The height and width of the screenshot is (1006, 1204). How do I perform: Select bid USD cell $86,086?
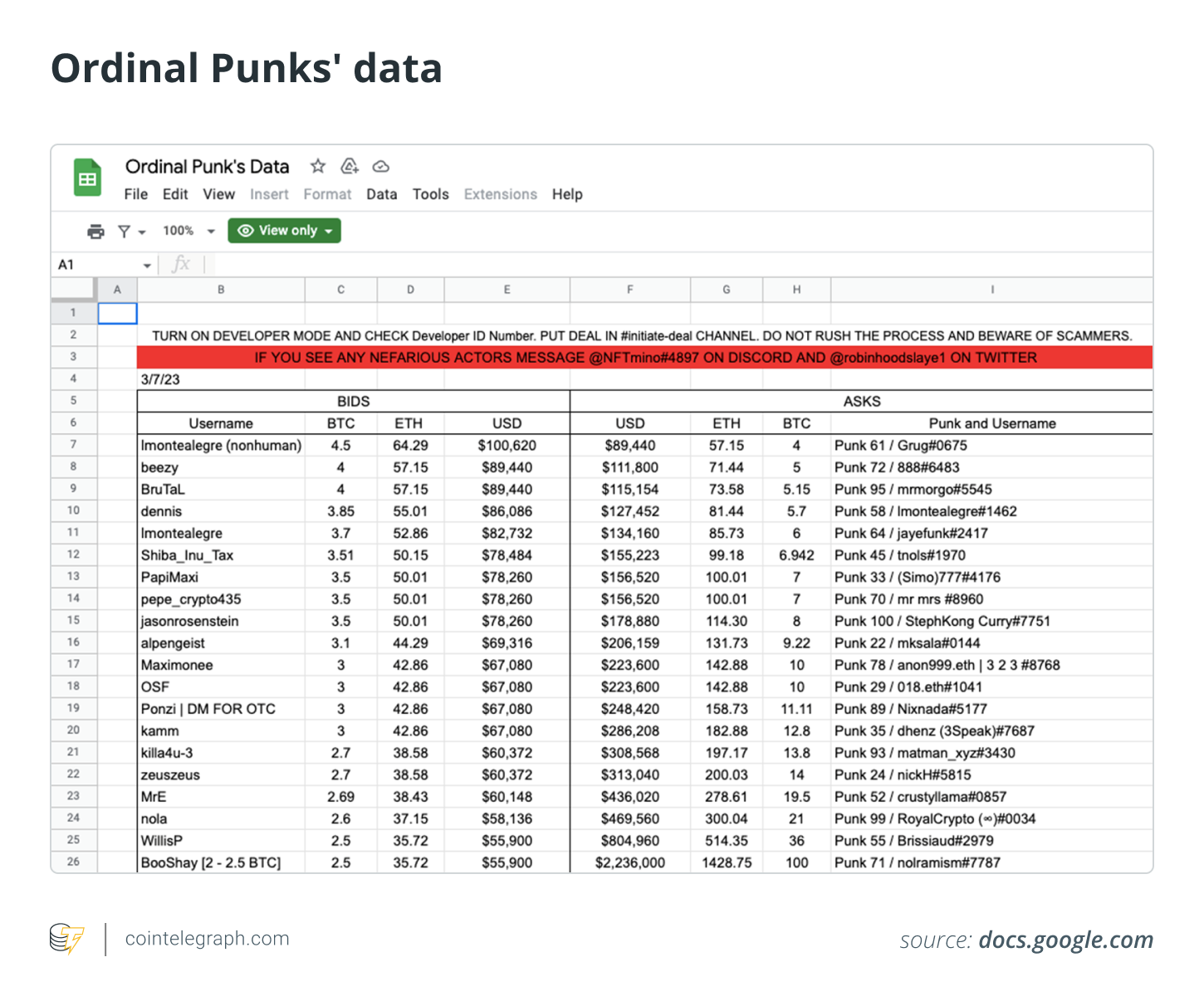tap(507, 511)
